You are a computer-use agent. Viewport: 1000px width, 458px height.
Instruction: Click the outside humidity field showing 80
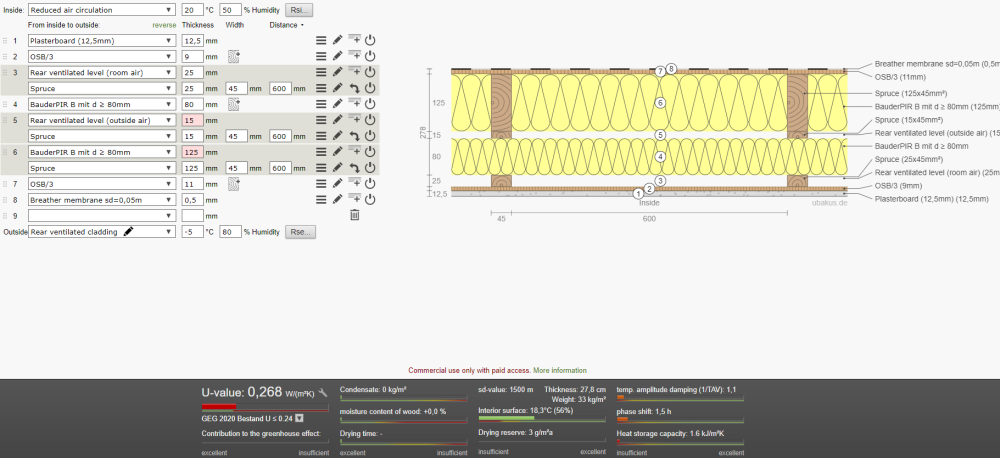tap(231, 232)
